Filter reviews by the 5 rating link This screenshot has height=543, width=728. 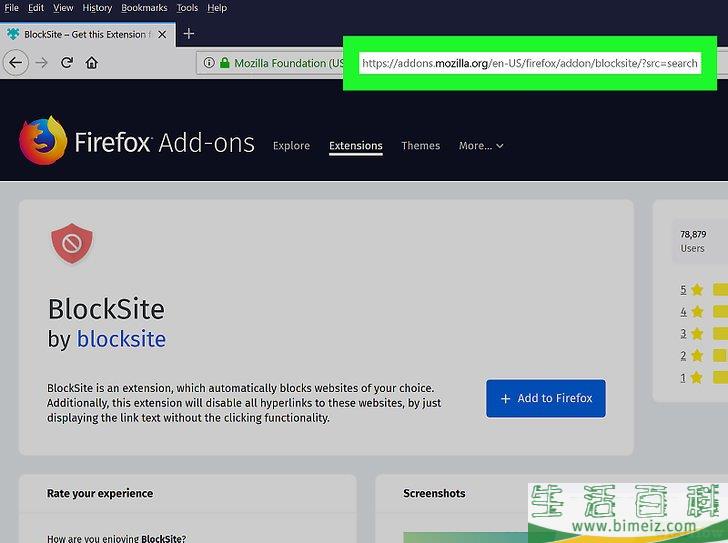click(x=683, y=290)
